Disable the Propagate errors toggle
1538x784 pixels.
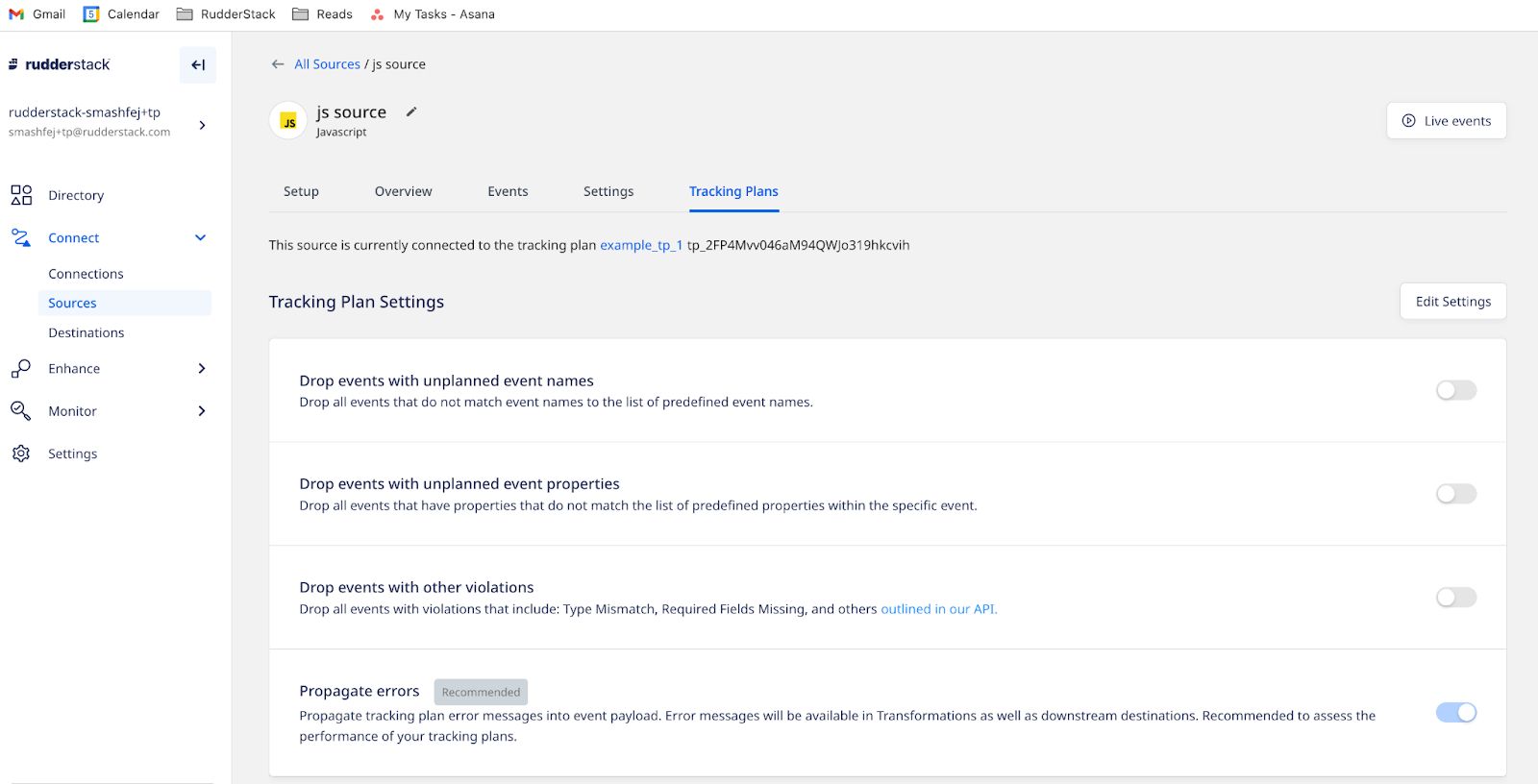[x=1455, y=712]
